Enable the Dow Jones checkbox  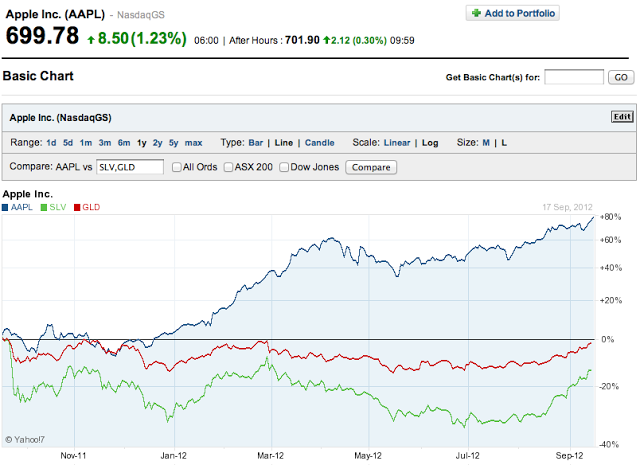click(x=284, y=167)
